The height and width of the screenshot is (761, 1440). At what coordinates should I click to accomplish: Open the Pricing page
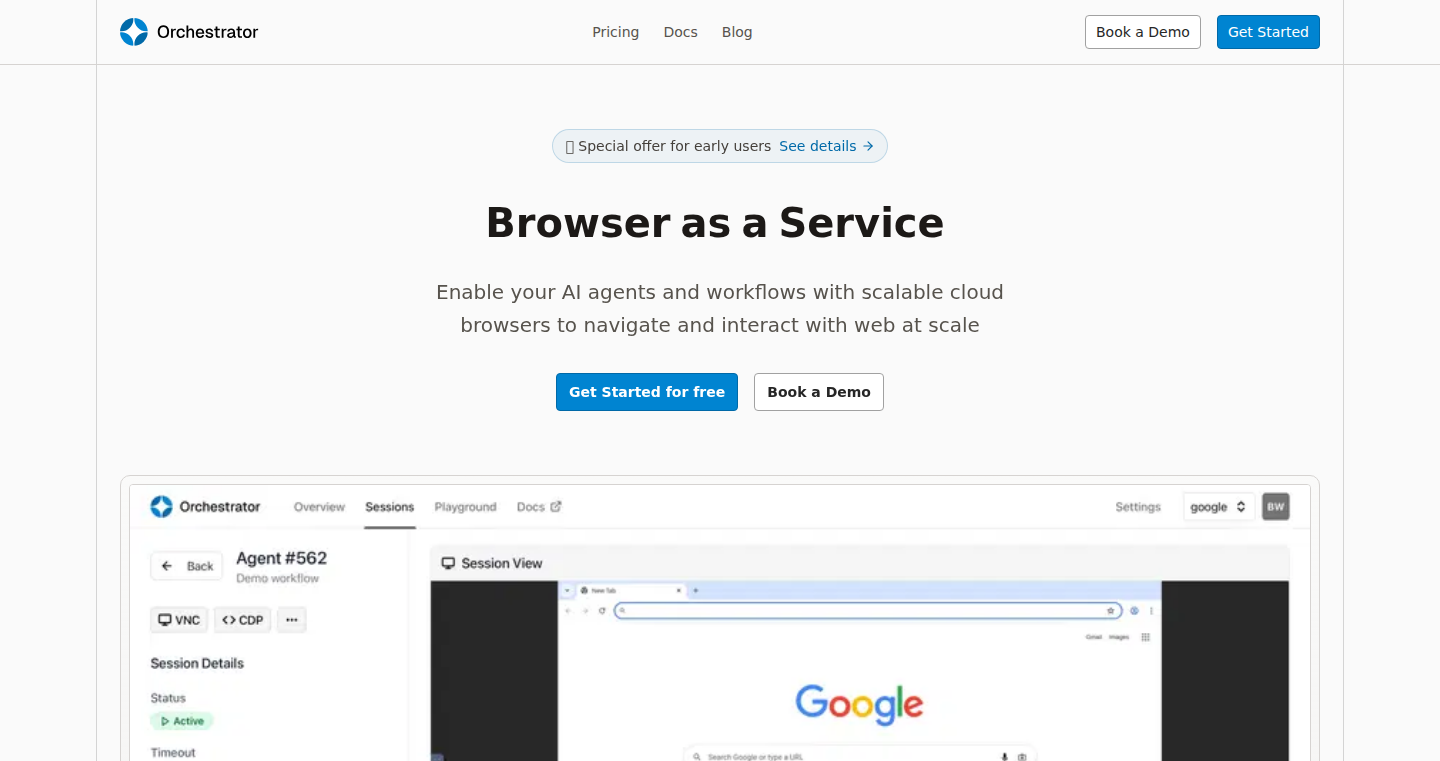(615, 32)
